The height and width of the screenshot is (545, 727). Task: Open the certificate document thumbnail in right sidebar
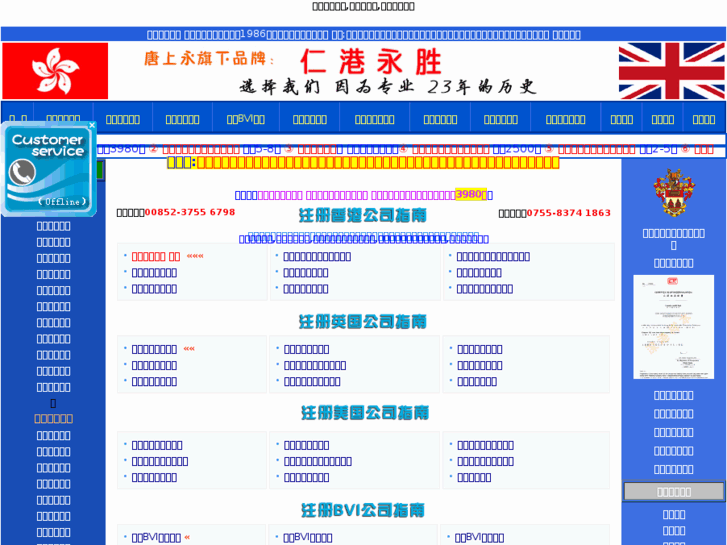click(x=674, y=327)
